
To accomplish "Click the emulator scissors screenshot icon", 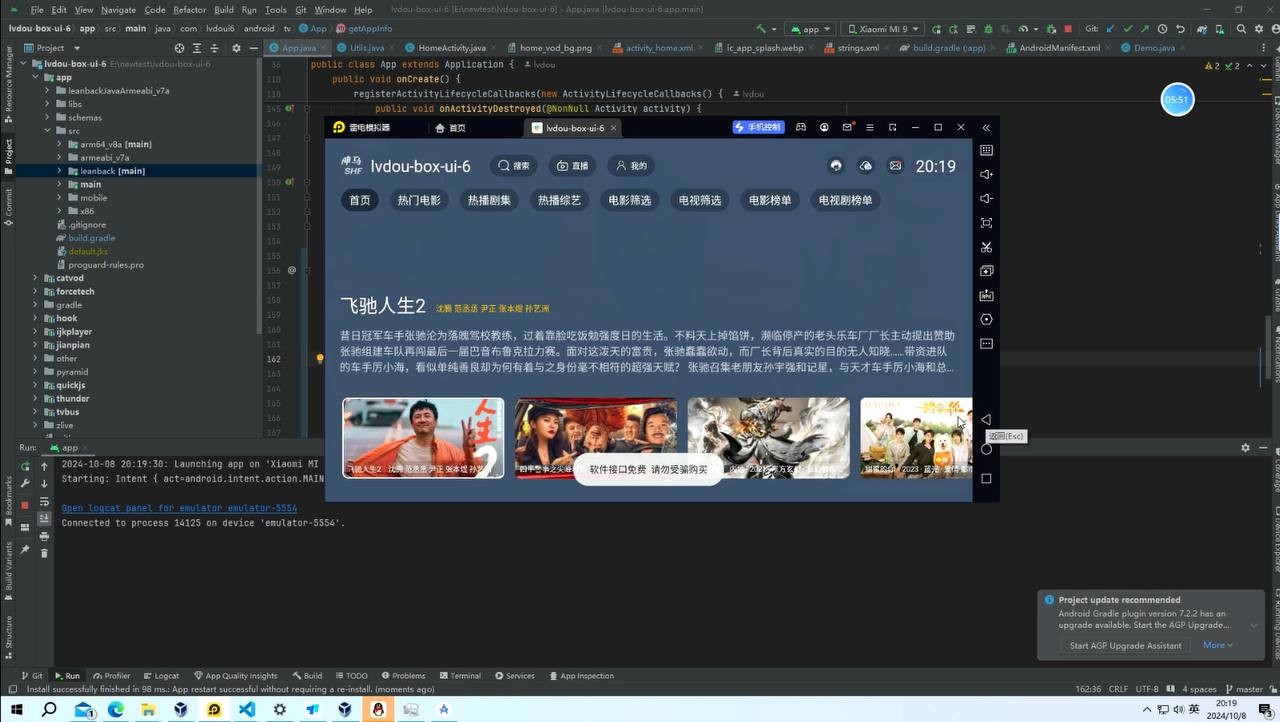I will pyautogui.click(x=986, y=247).
